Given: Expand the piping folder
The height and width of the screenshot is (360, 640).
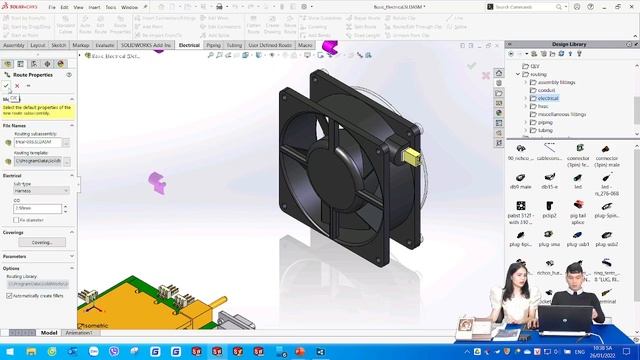Looking at the screenshot, I should (x=526, y=122).
